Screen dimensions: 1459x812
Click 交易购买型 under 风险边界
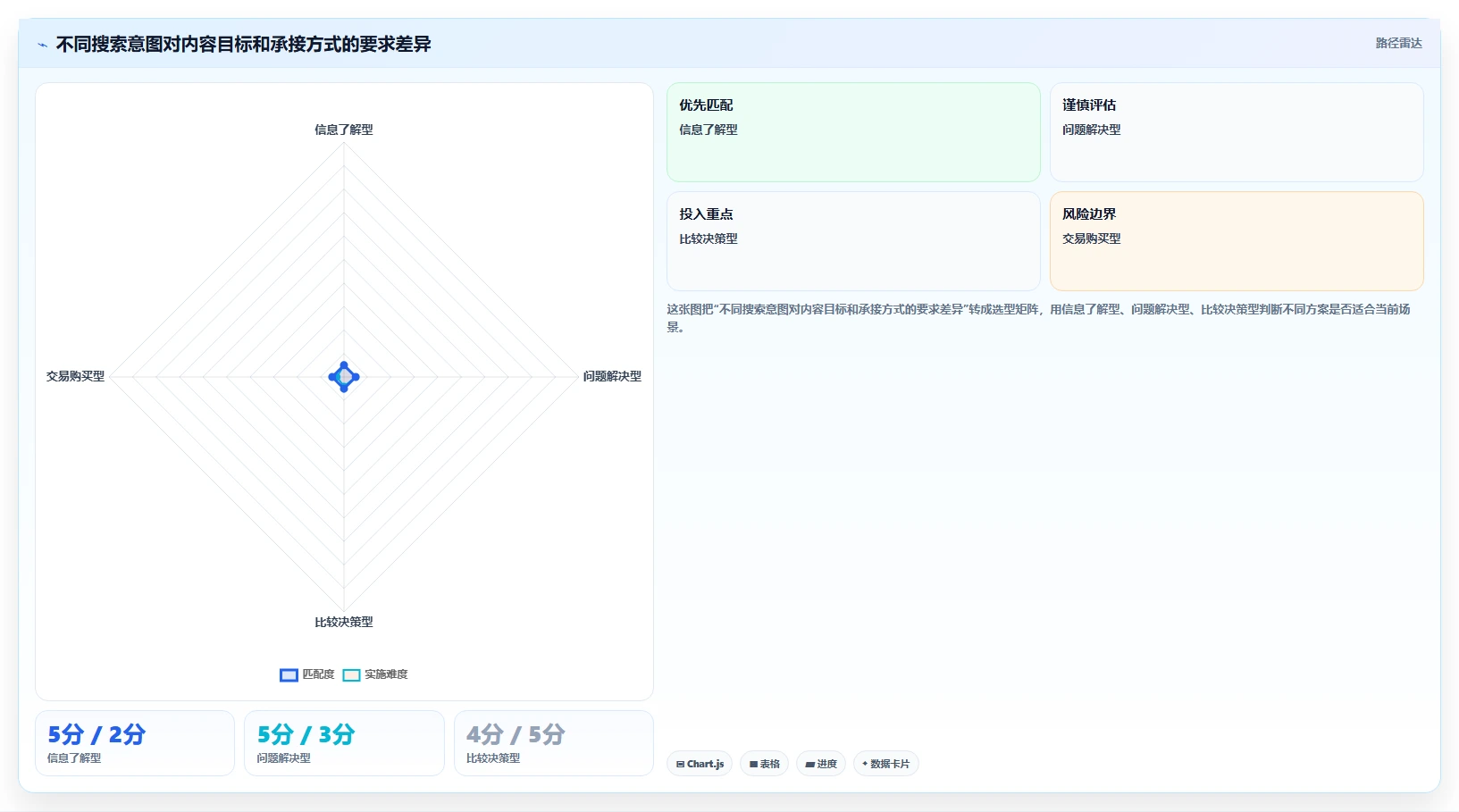[1092, 239]
